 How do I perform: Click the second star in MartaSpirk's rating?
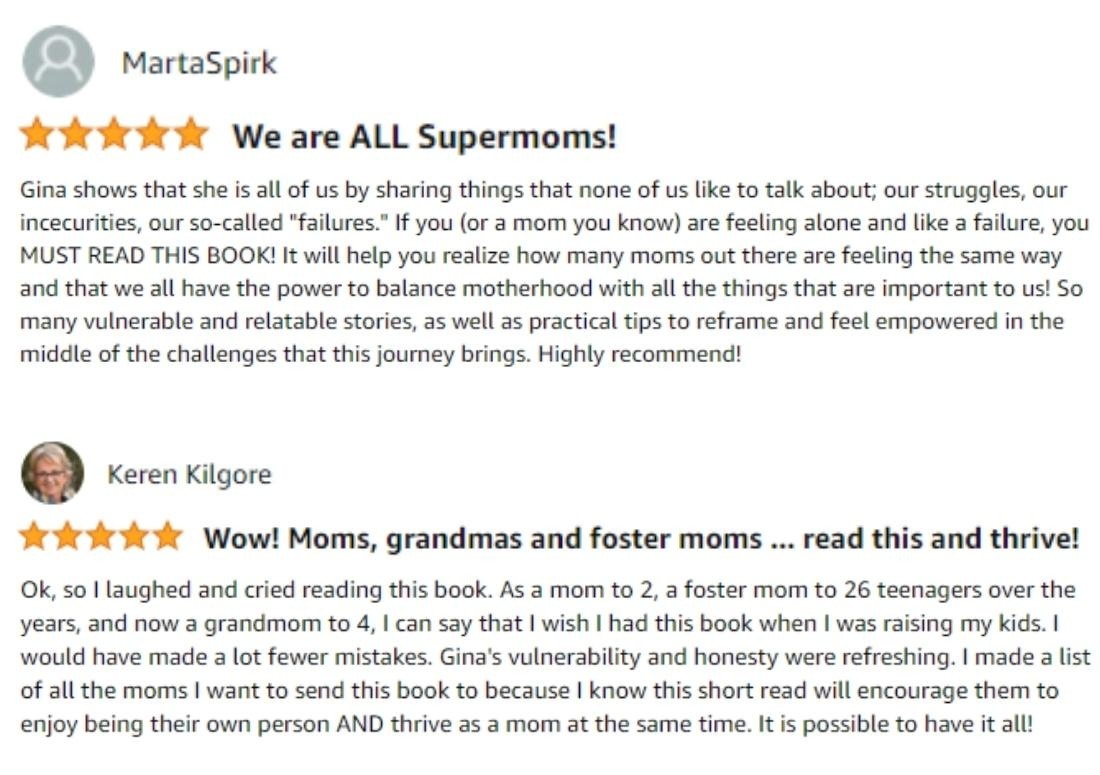point(75,135)
